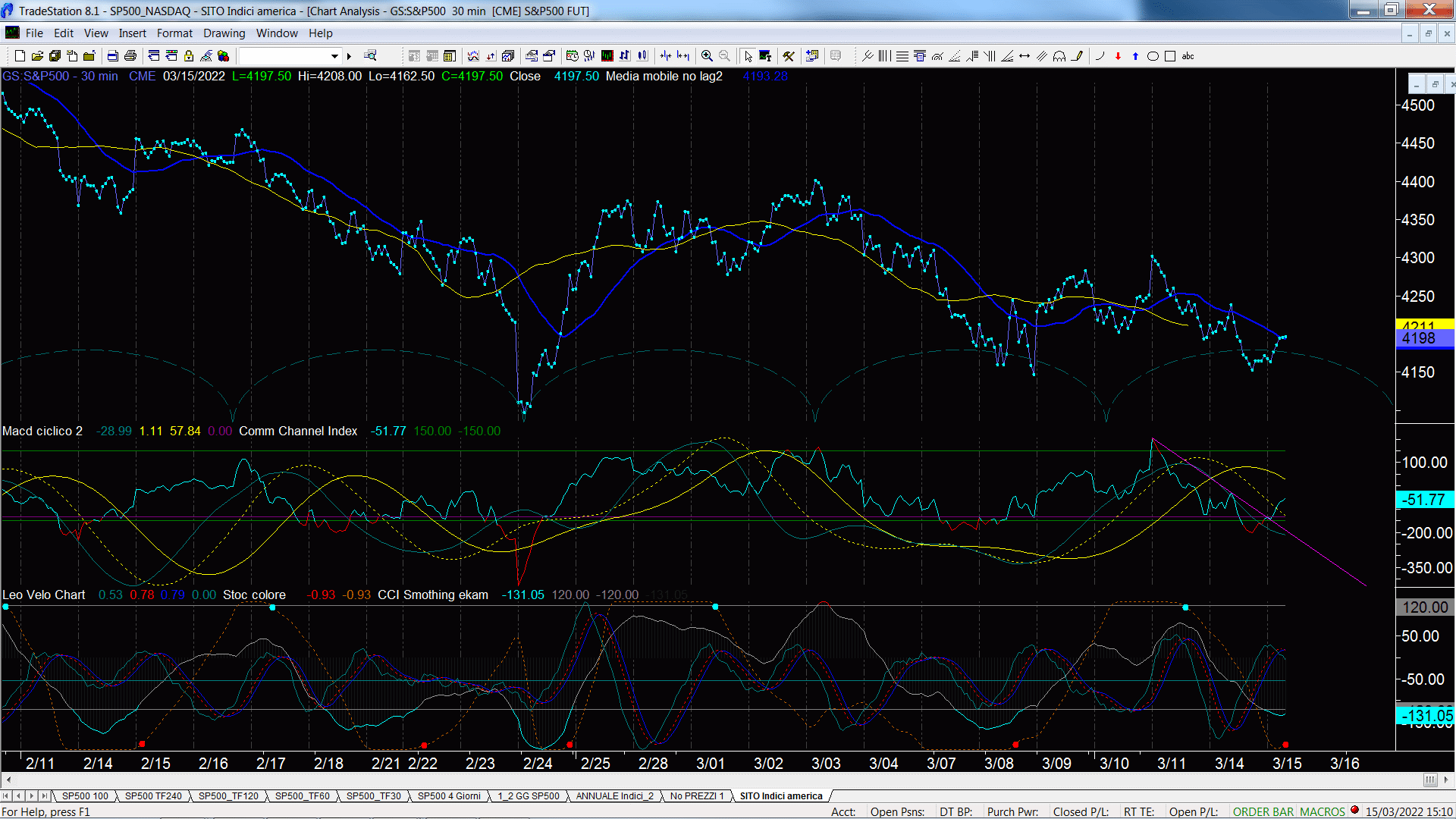Open the symbol combo box dropdown arrow
Screen dimensions: 1456x819
pos(334,56)
